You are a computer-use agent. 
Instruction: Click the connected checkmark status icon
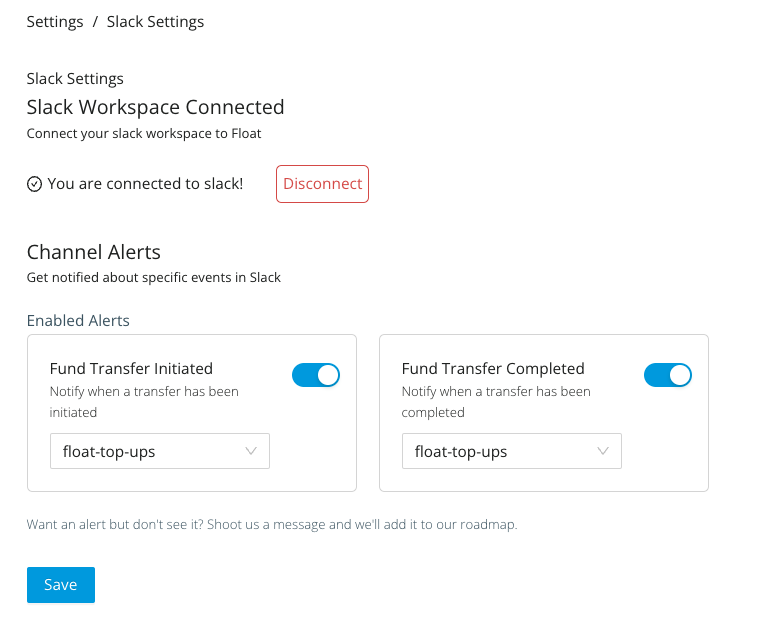click(x=34, y=184)
